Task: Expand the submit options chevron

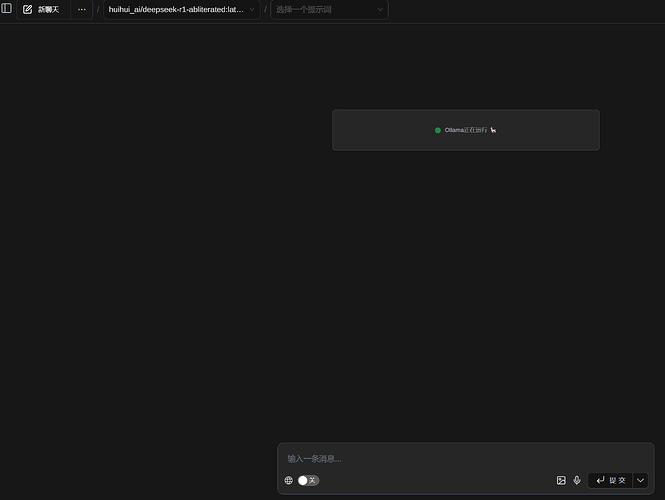Action: click(640, 480)
